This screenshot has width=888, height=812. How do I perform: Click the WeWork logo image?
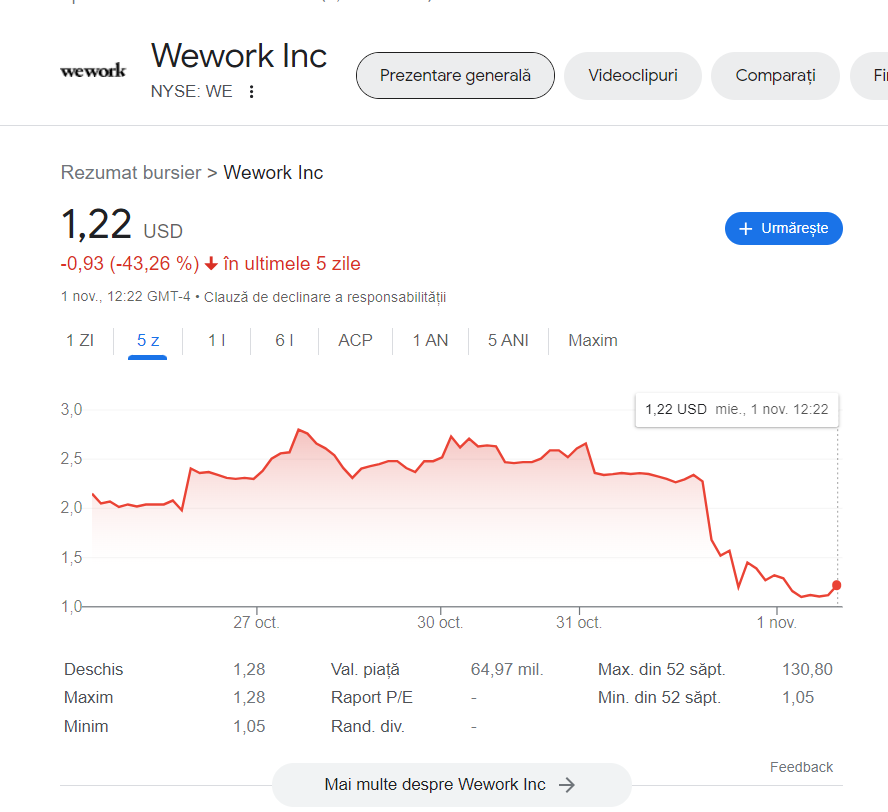(x=93, y=71)
